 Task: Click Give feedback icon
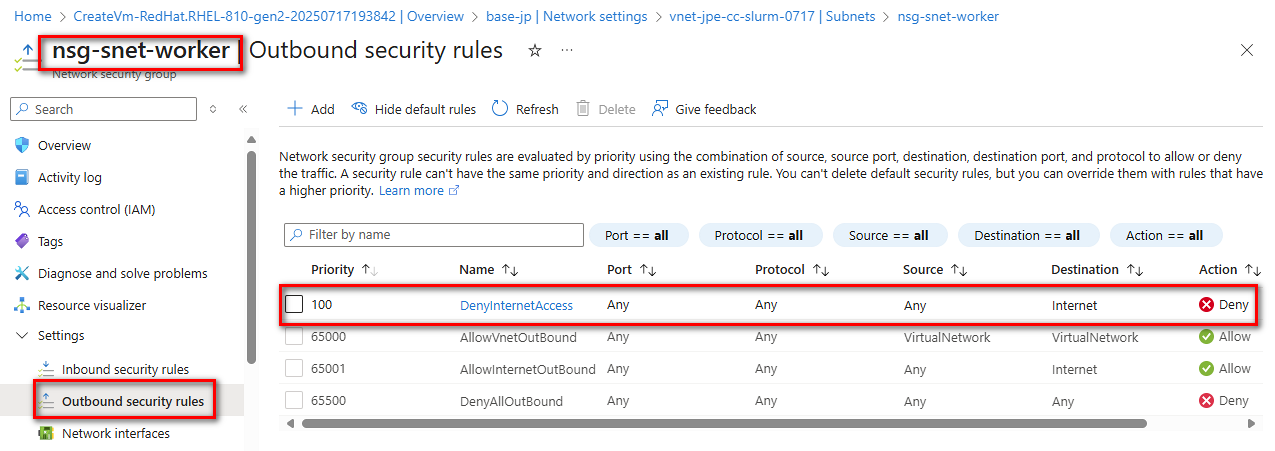[x=660, y=109]
